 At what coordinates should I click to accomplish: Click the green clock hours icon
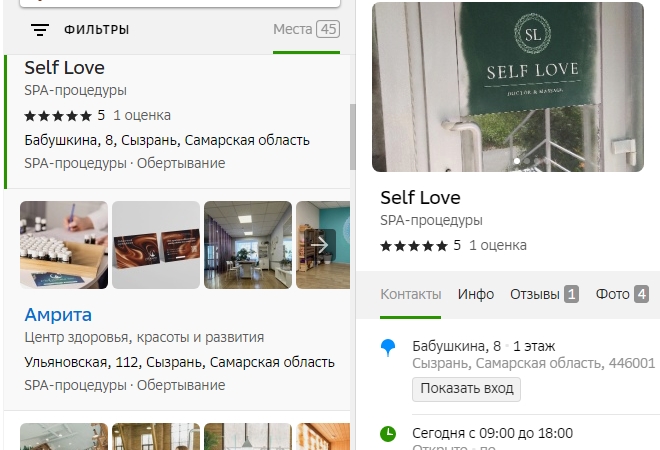point(388,434)
